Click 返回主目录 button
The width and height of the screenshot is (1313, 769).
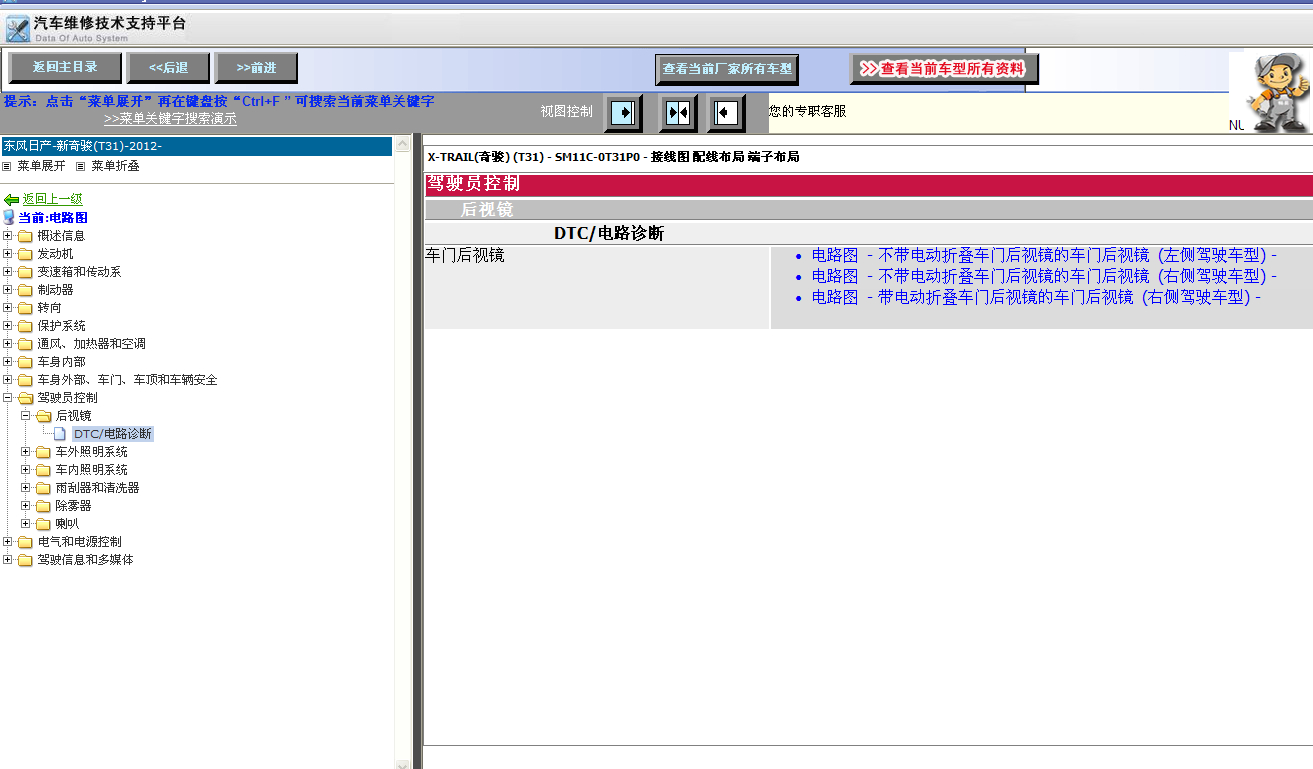coord(65,68)
